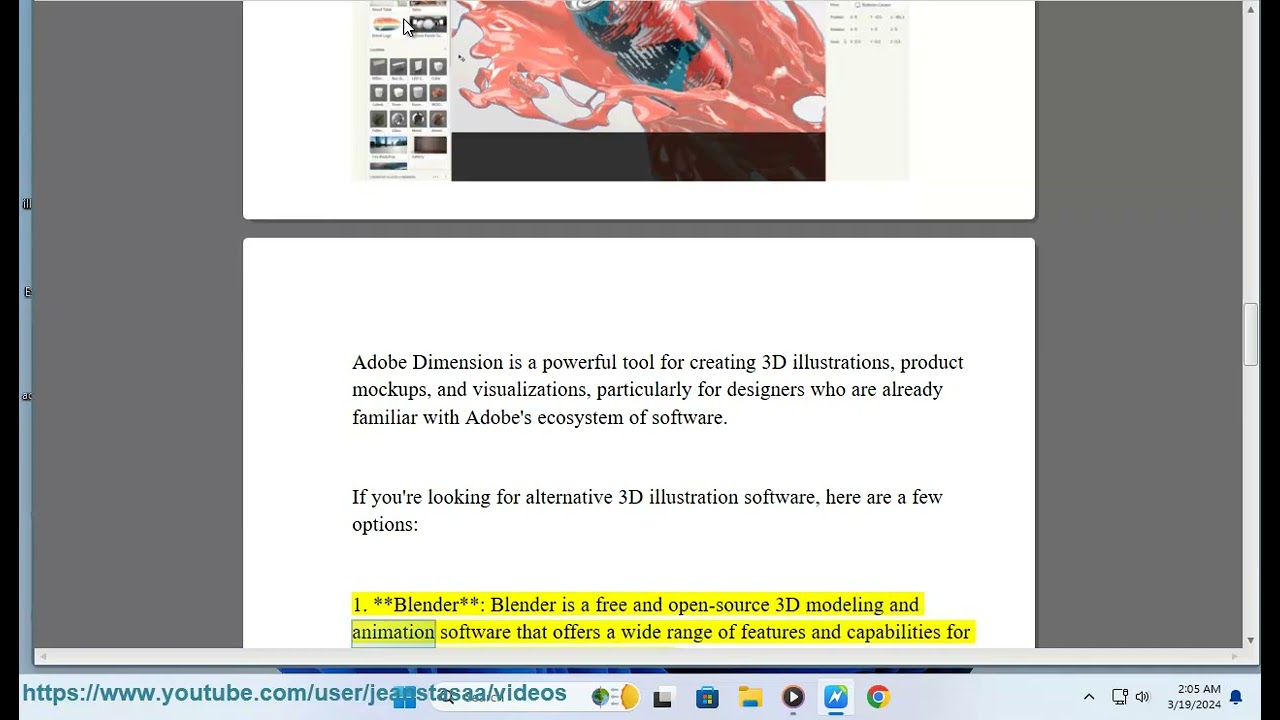Open notifications bell in the taskbar corner
Viewport: 1280px width, 720px height.
[1236, 697]
